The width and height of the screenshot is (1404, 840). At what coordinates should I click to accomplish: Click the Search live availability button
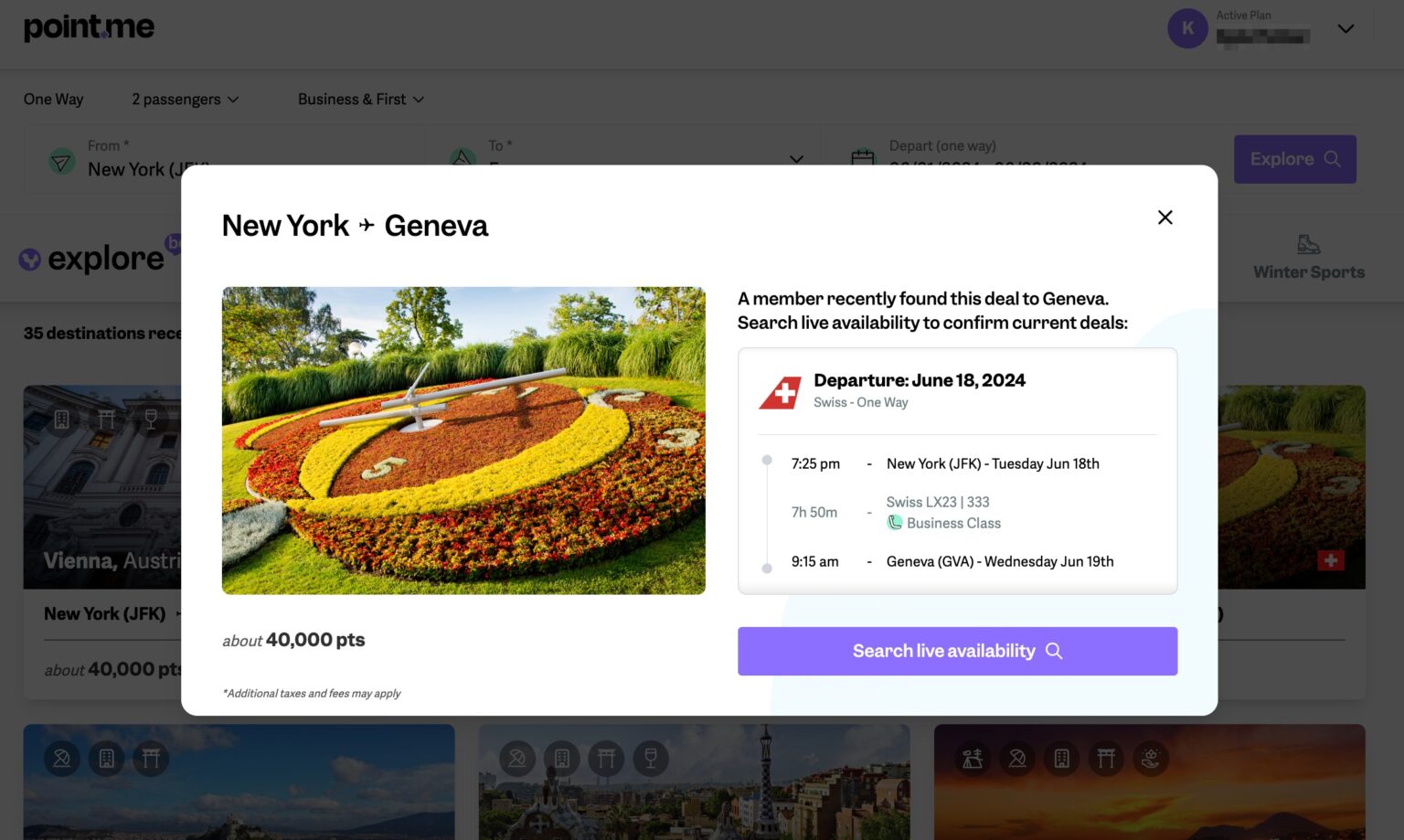(x=956, y=651)
